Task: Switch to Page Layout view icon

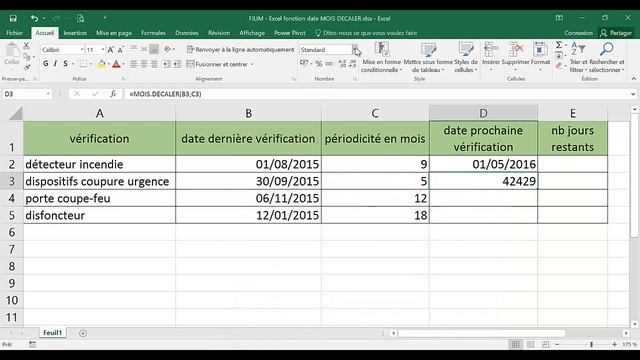Action: [x=530, y=344]
